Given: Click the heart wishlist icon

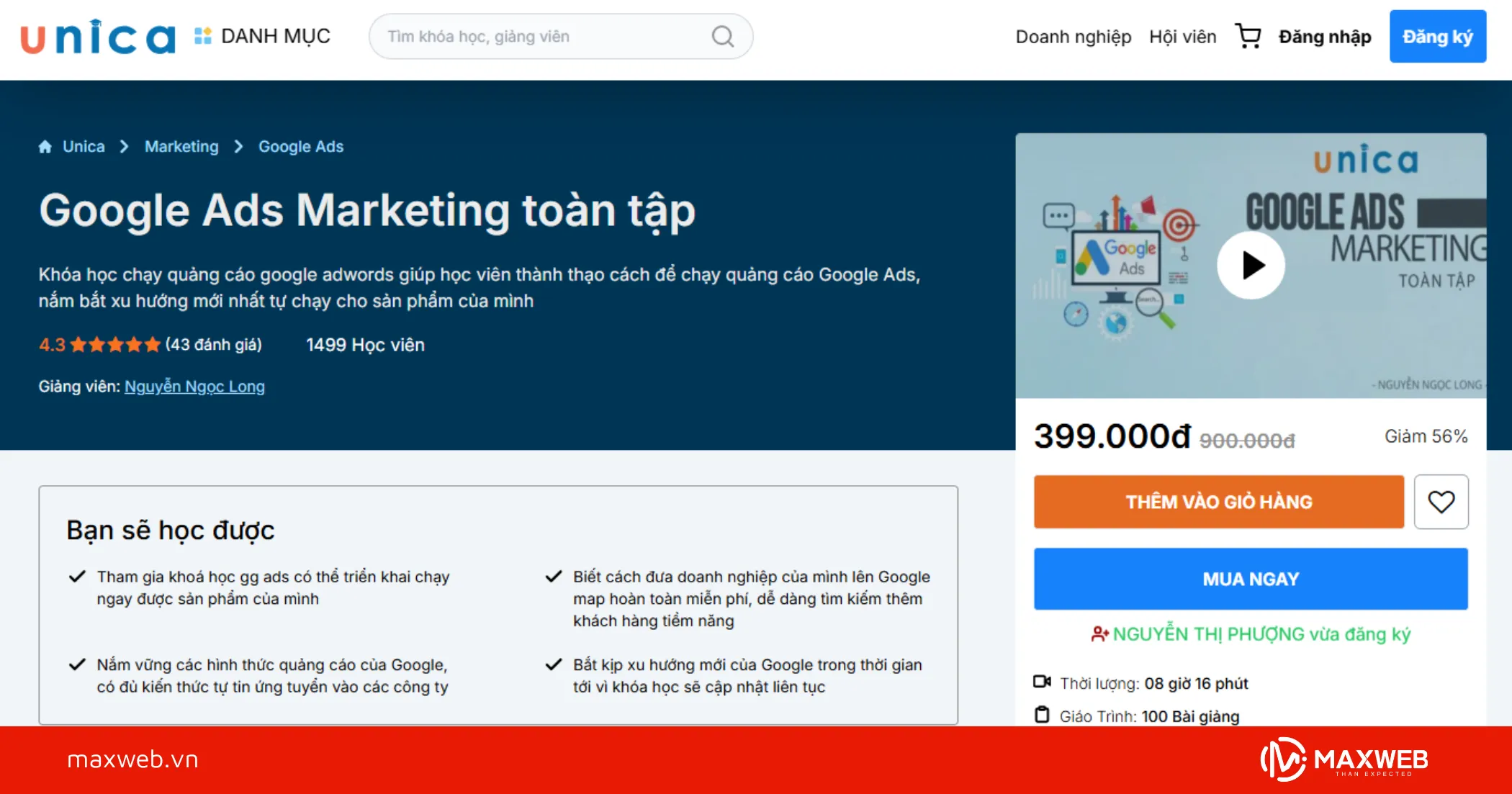Looking at the screenshot, I should point(1441,502).
